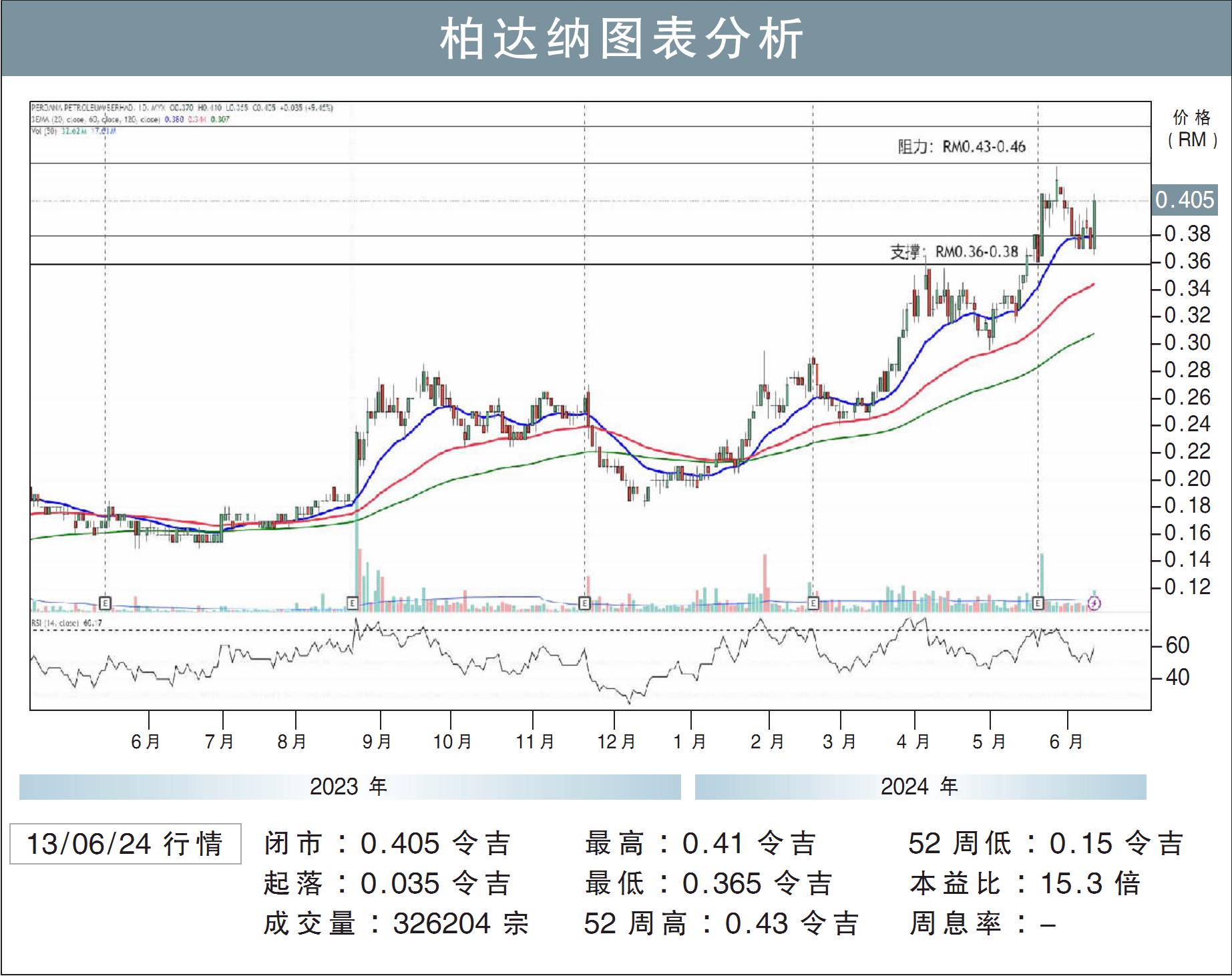The height and width of the screenshot is (976, 1232).
Task: Click the 2024 年 year bar
Action: point(920,787)
